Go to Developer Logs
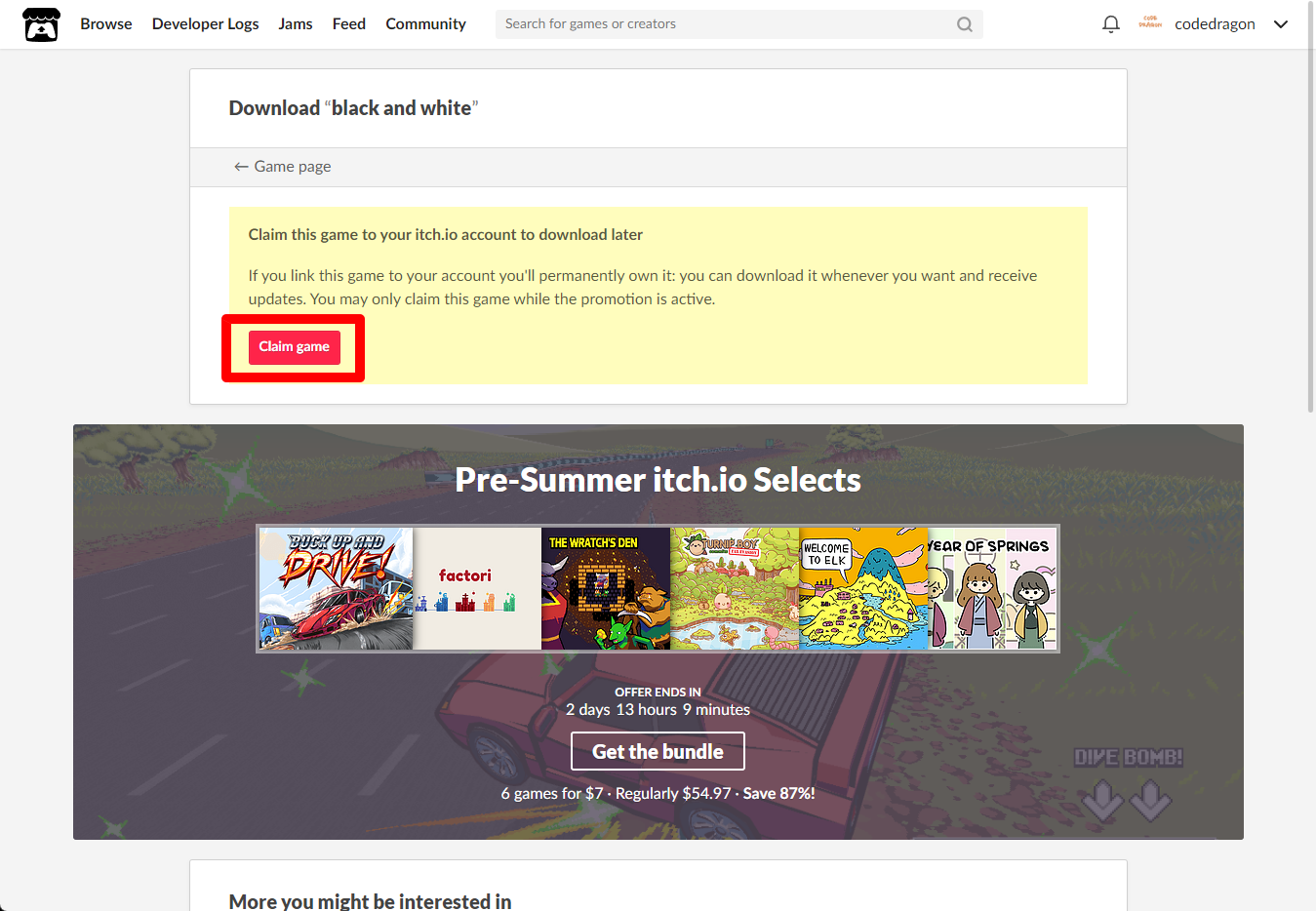This screenshot has width=1316, height=911. tap(206, 24)
